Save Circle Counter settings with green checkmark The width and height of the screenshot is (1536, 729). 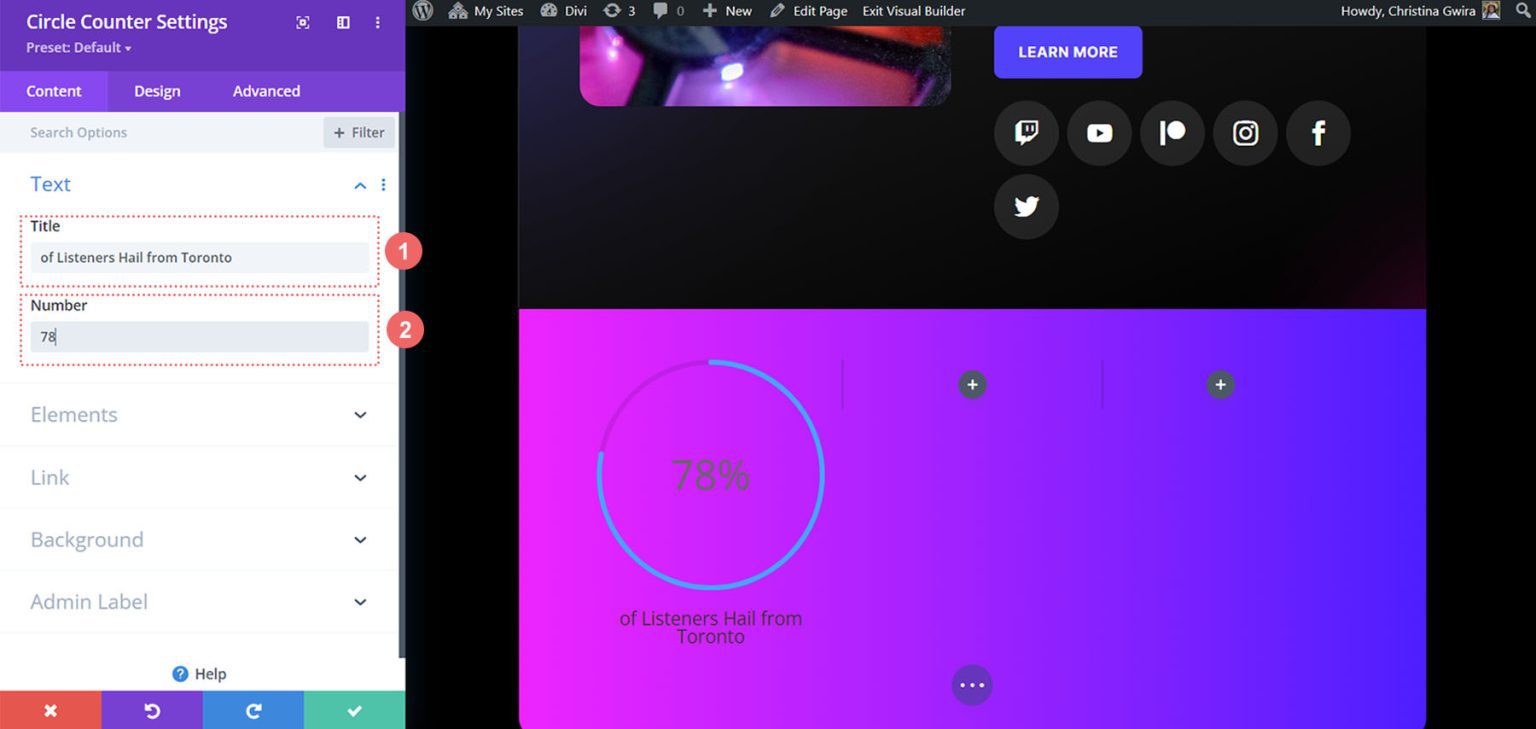pyautogui.click(x=354, y=710)
